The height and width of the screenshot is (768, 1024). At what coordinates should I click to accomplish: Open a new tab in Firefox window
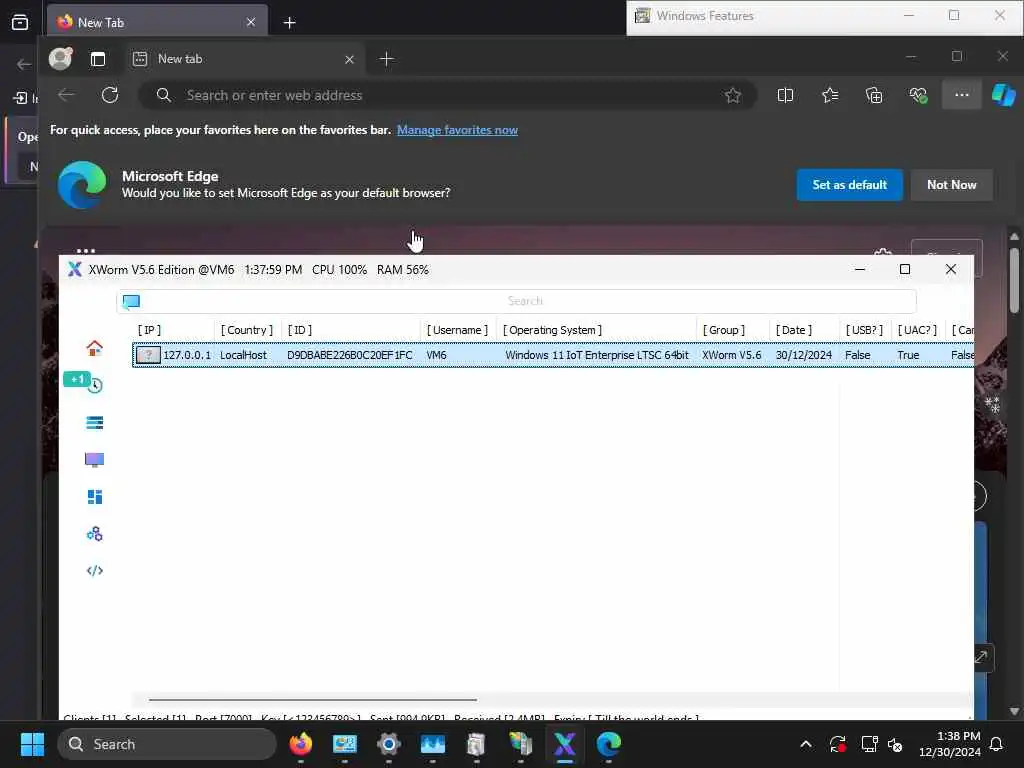click(x=289, y=23)
